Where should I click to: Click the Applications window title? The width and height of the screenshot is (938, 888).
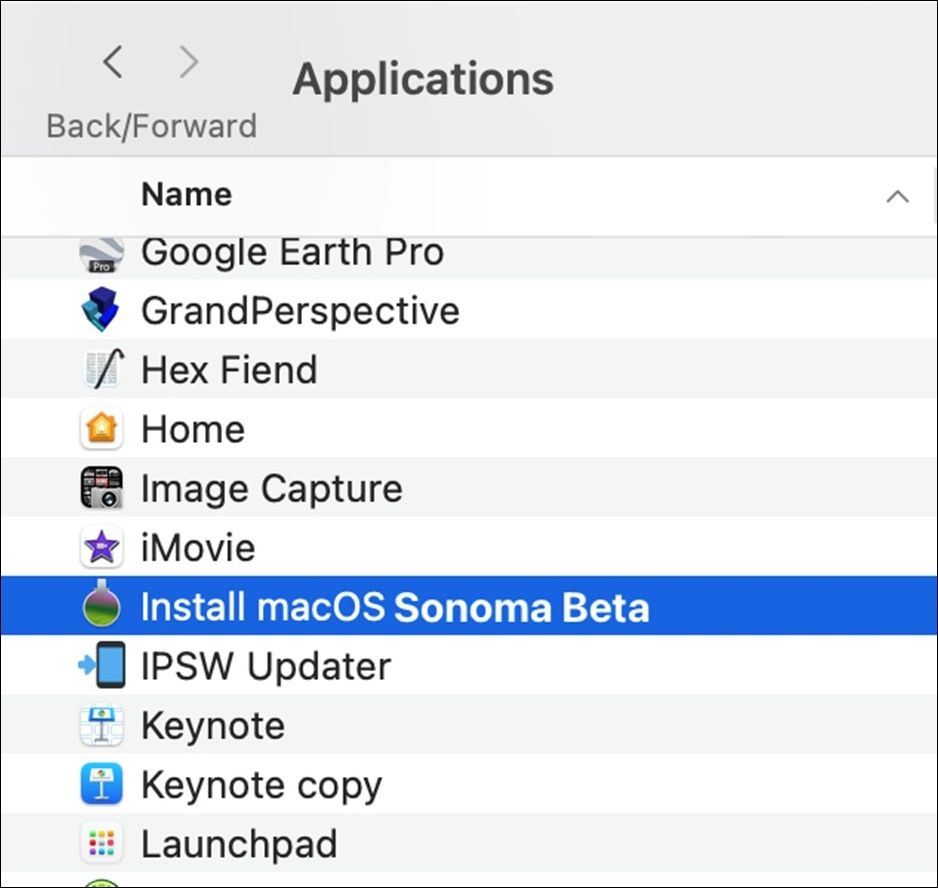423,79
